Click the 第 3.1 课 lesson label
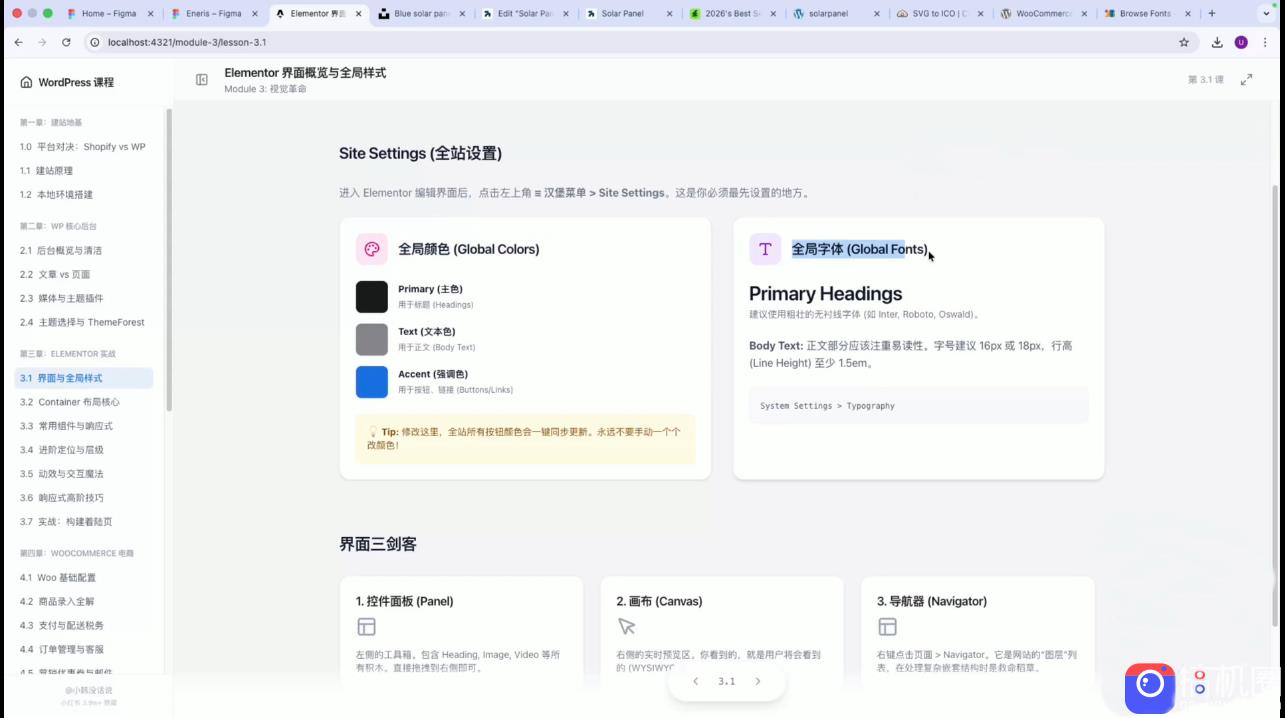The image size is (1285, 718). point(1205,80)
